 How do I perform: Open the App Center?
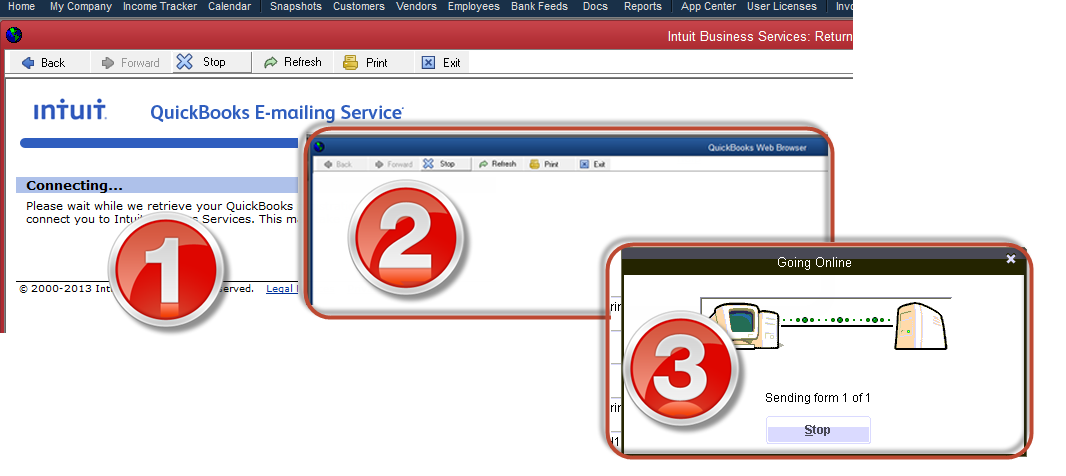(708, 6)
